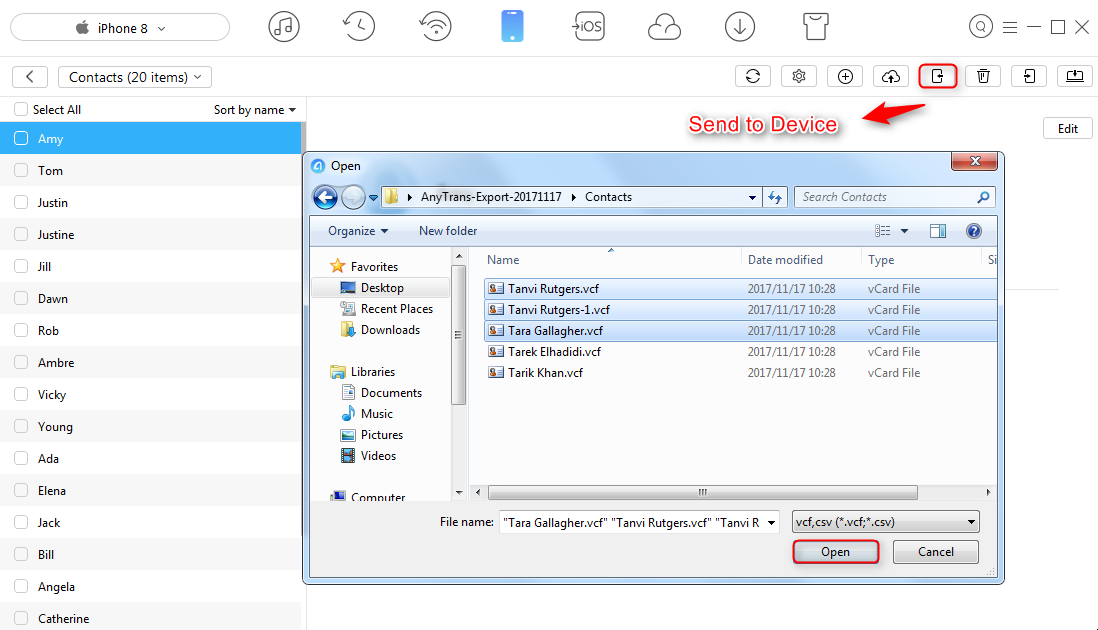This screenshot has width=1098, height=630.
Task: Open the Organize dropdown menu
Action: click(358, 231)
